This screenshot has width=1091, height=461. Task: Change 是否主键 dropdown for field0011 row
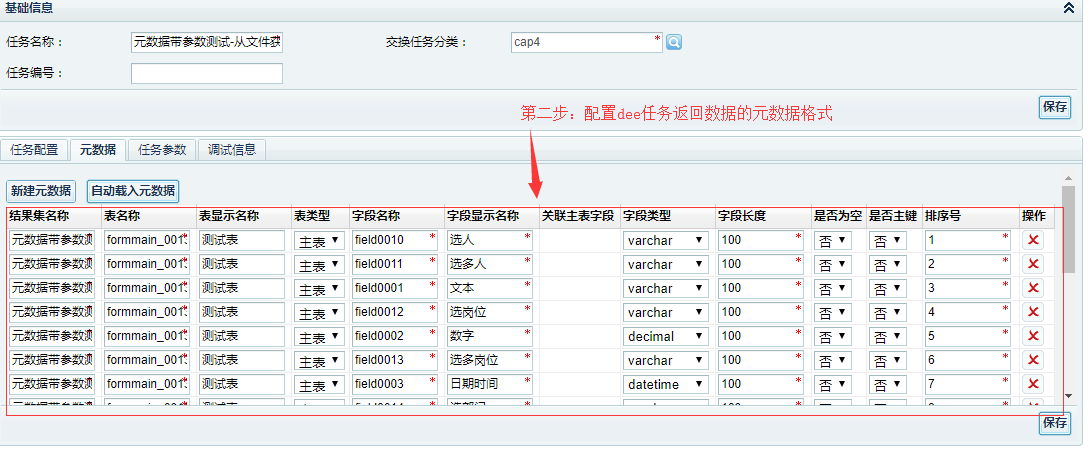[888, 265]
